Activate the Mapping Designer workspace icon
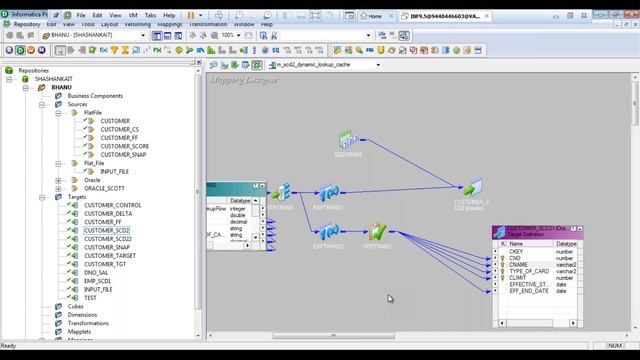 (256, 65)
